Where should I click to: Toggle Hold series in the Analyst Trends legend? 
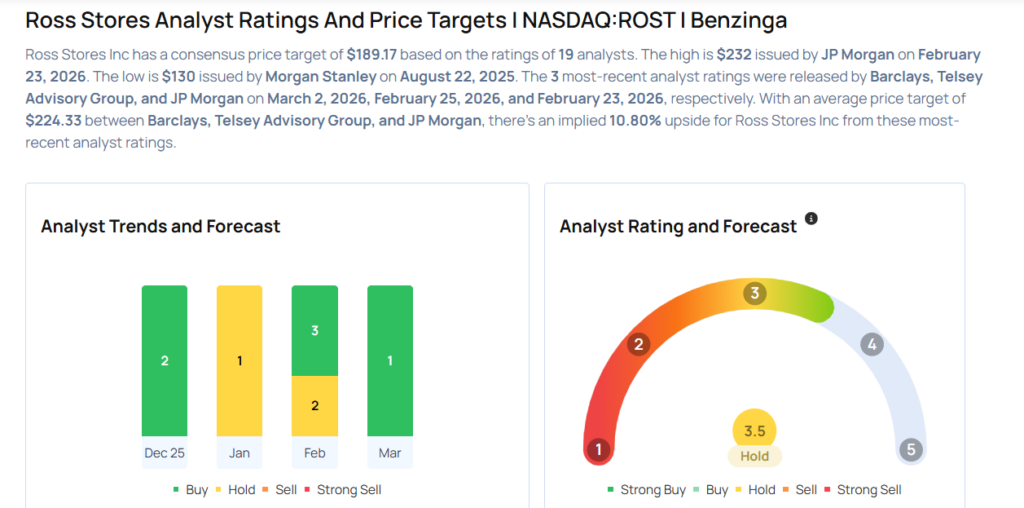pos(237,490)
